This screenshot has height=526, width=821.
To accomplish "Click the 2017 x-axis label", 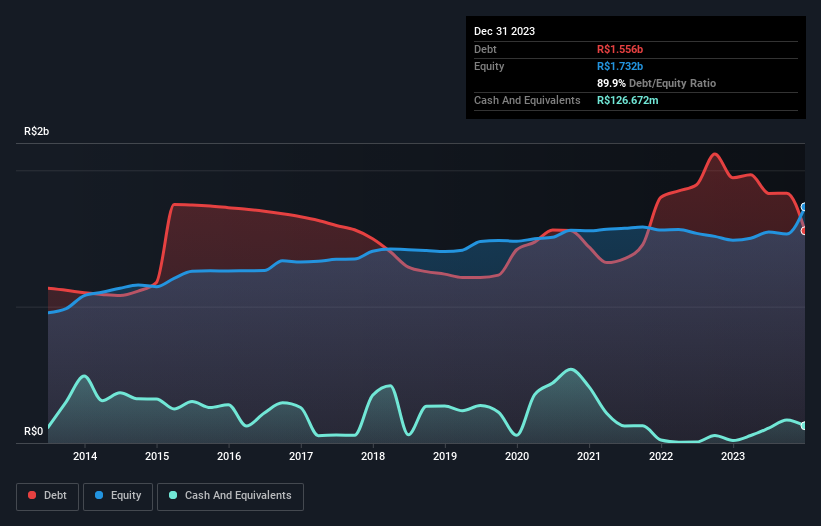I will [x=301, y=456].
